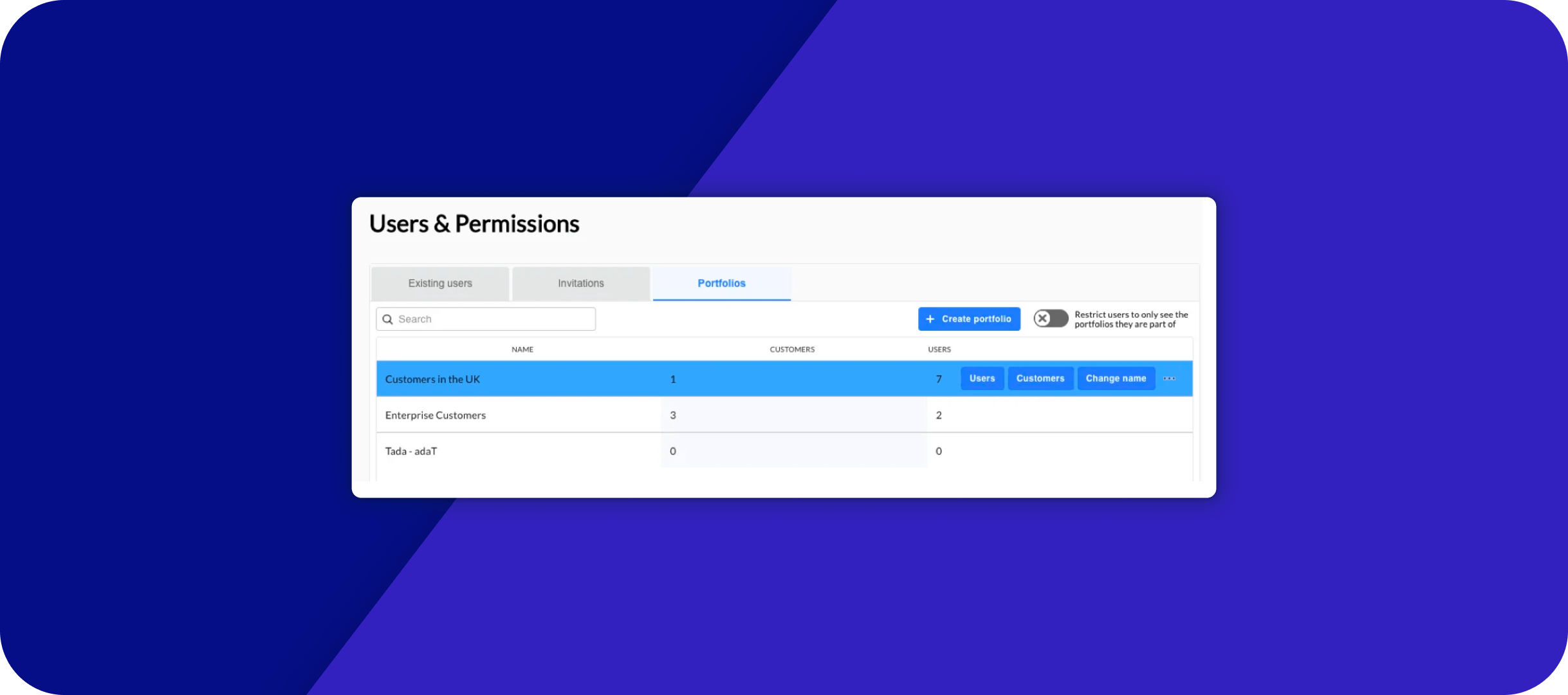Toggle restrict users to own portfolios
This screenshot has height=695, width=1568.
(1050, 319)
